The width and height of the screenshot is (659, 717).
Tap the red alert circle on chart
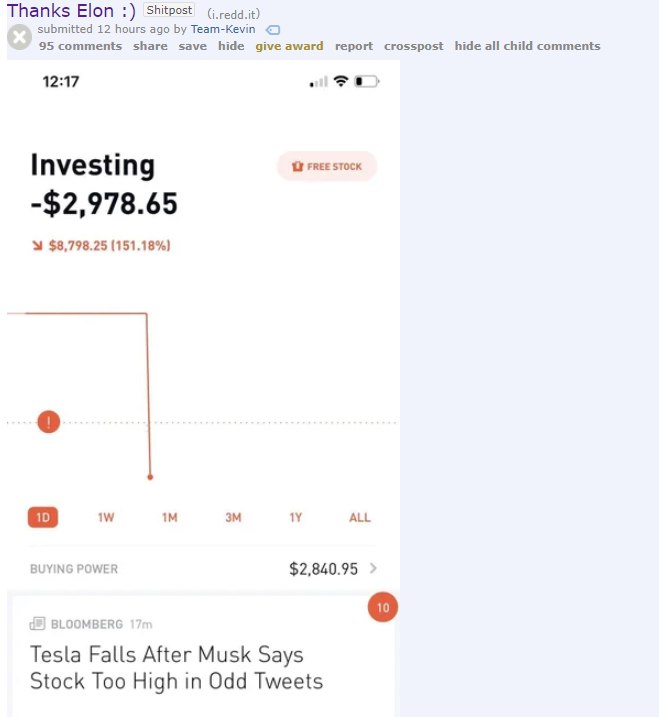(x=49, y=422)
